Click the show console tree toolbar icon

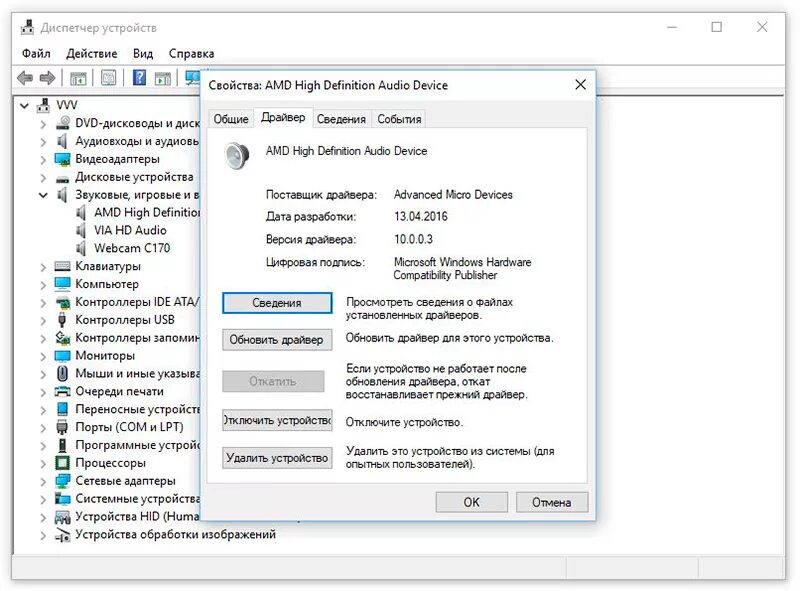(78, 78)
